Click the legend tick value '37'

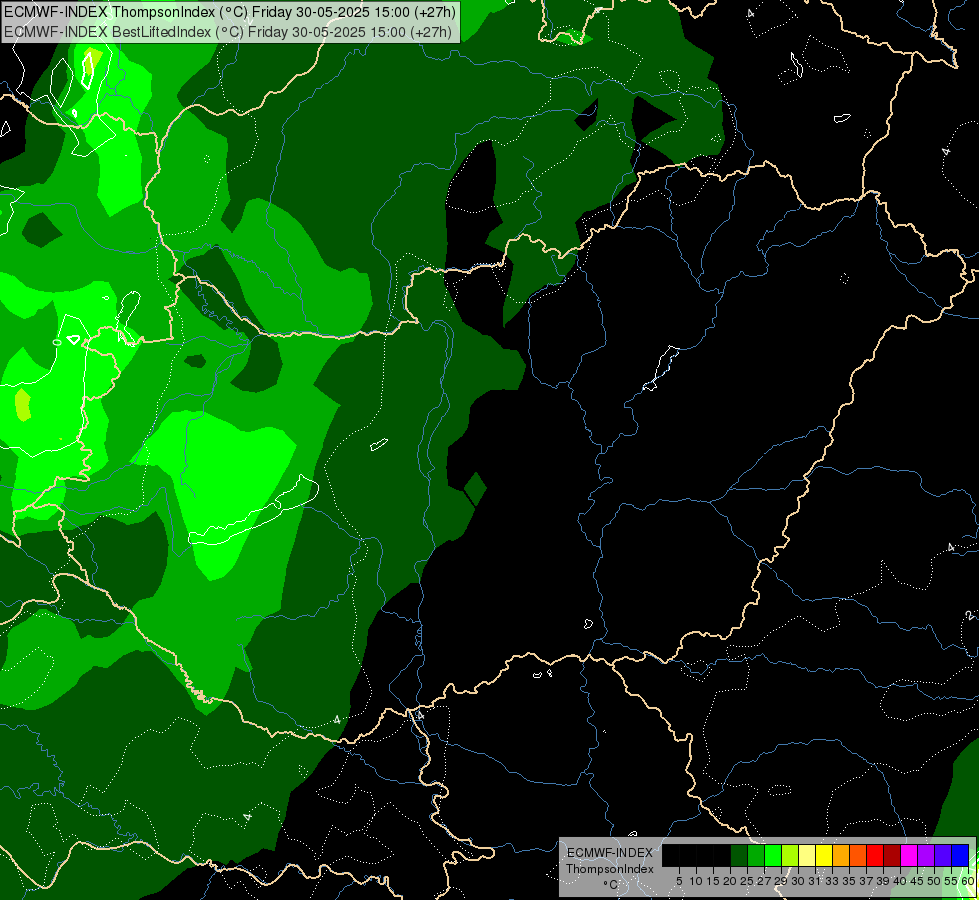(866, 881)
